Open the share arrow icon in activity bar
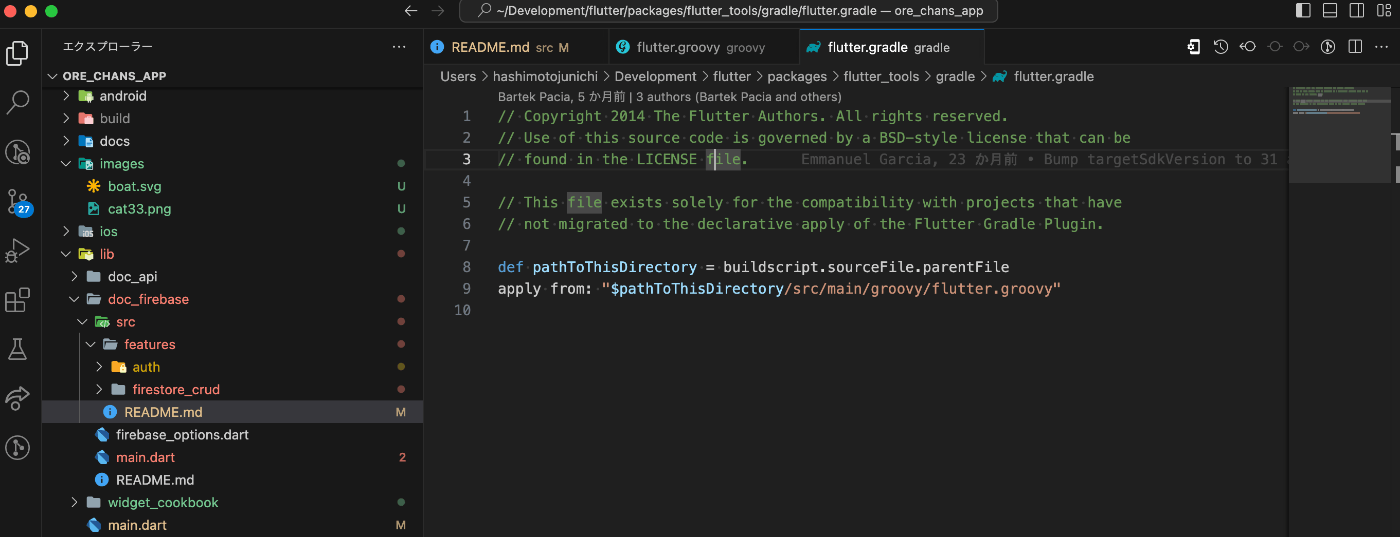Screen dimensions: 1400x537 coord(18,398)
